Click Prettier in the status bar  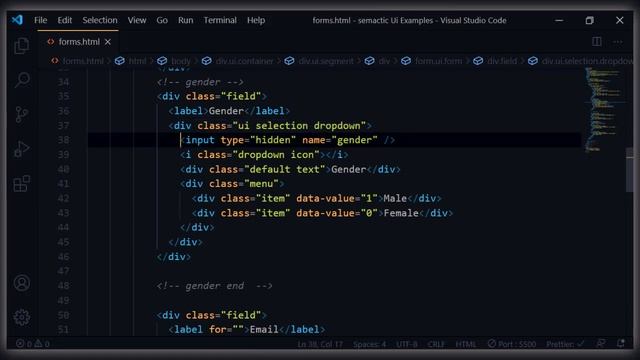[x=565, y=344]
